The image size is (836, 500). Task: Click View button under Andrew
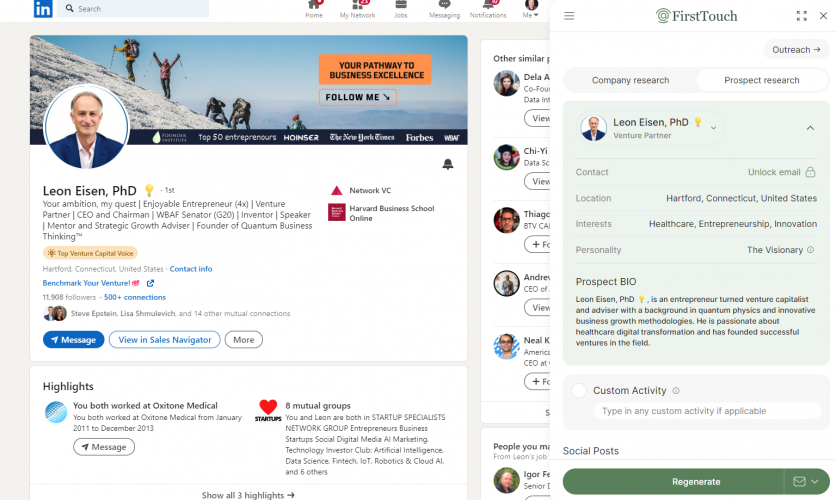(537, 308)
